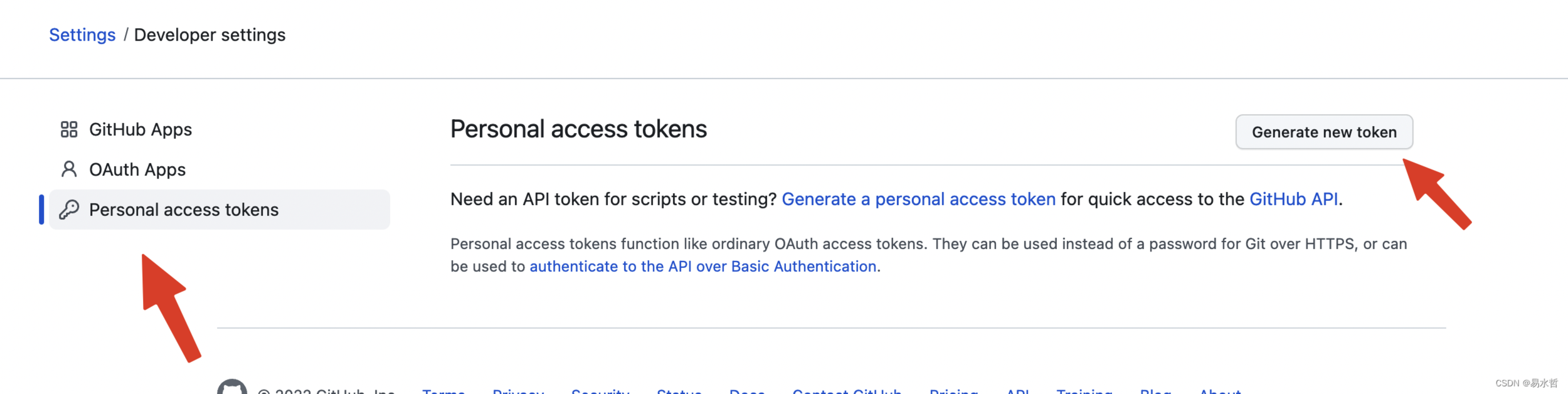This screenshot has height=394, width=1568.
Task: Open the Security footer link
Action: coord(600,390)
